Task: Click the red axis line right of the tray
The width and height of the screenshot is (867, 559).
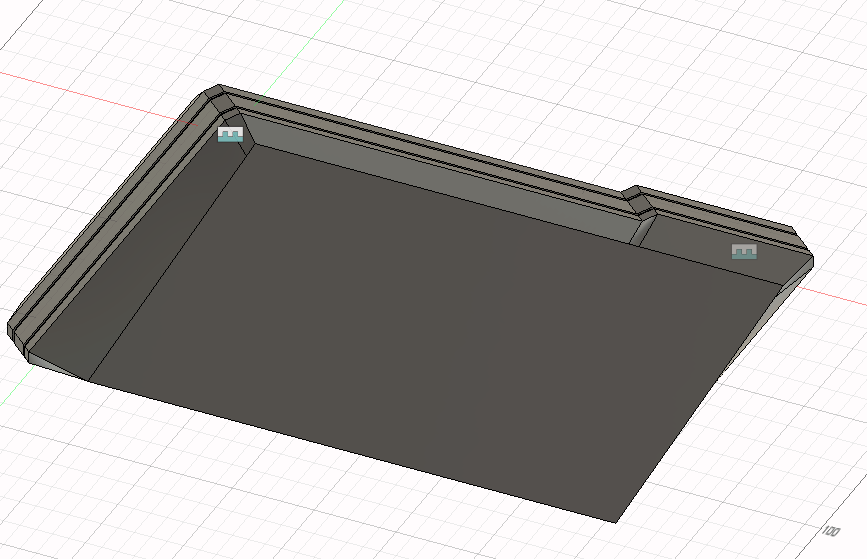Action: (838, 295)
